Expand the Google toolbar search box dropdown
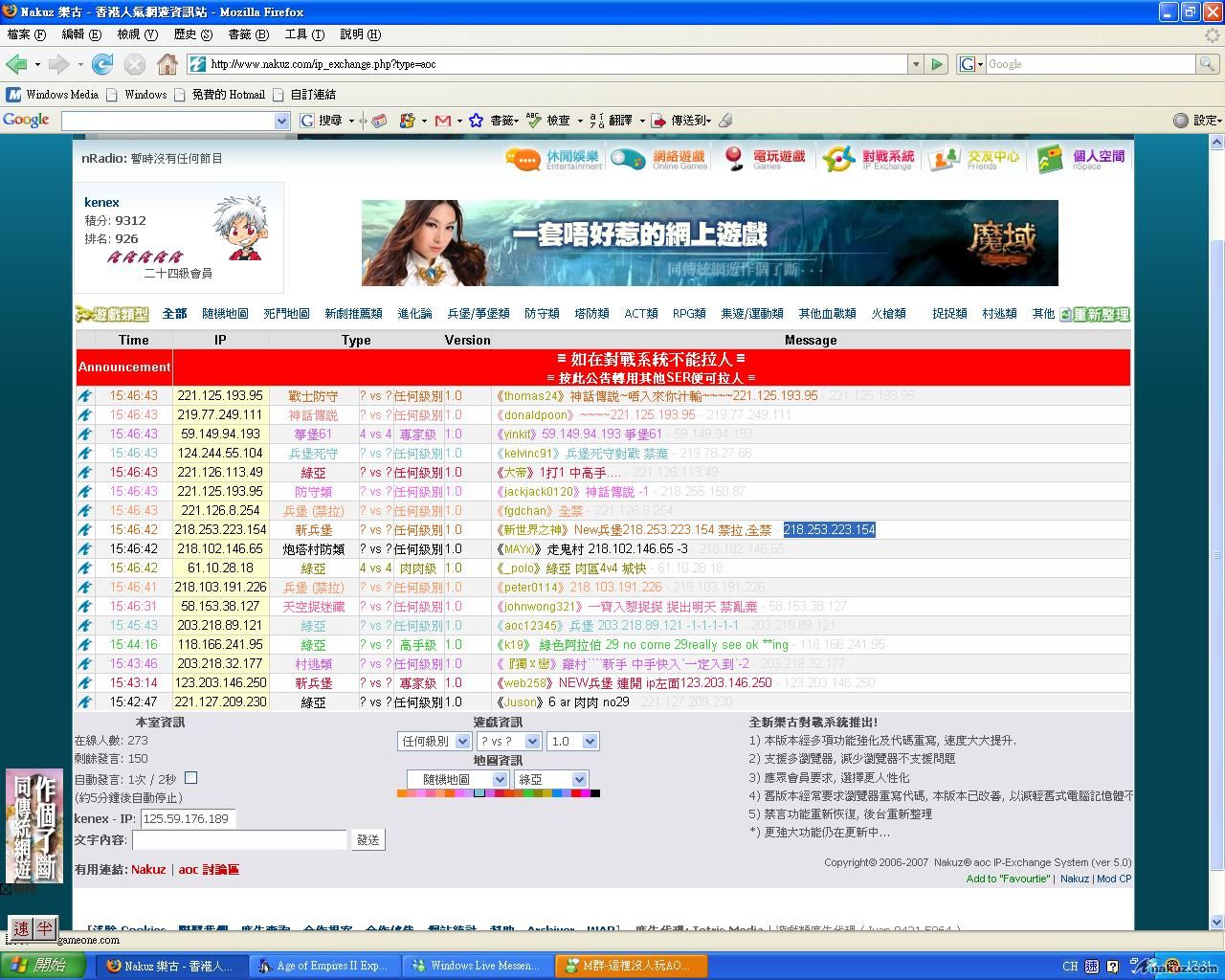1225x980 pixels. [281, 121]
